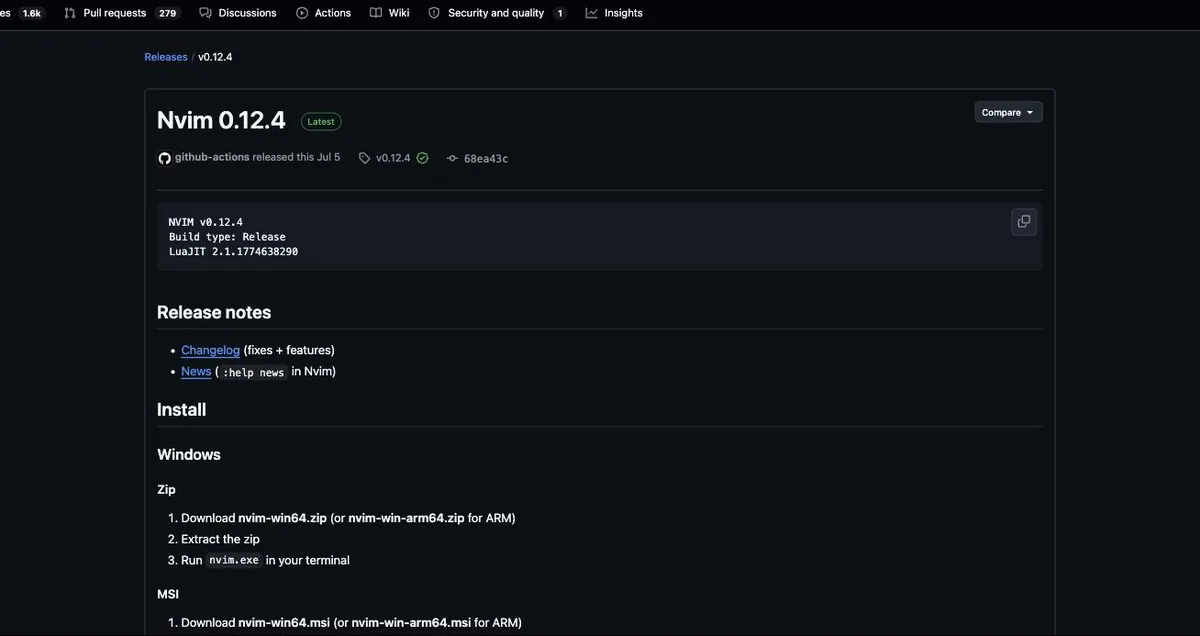This screenshot has width=1200, height=636.
Task: Click the MSI subheading
Action: pos(168,594)
